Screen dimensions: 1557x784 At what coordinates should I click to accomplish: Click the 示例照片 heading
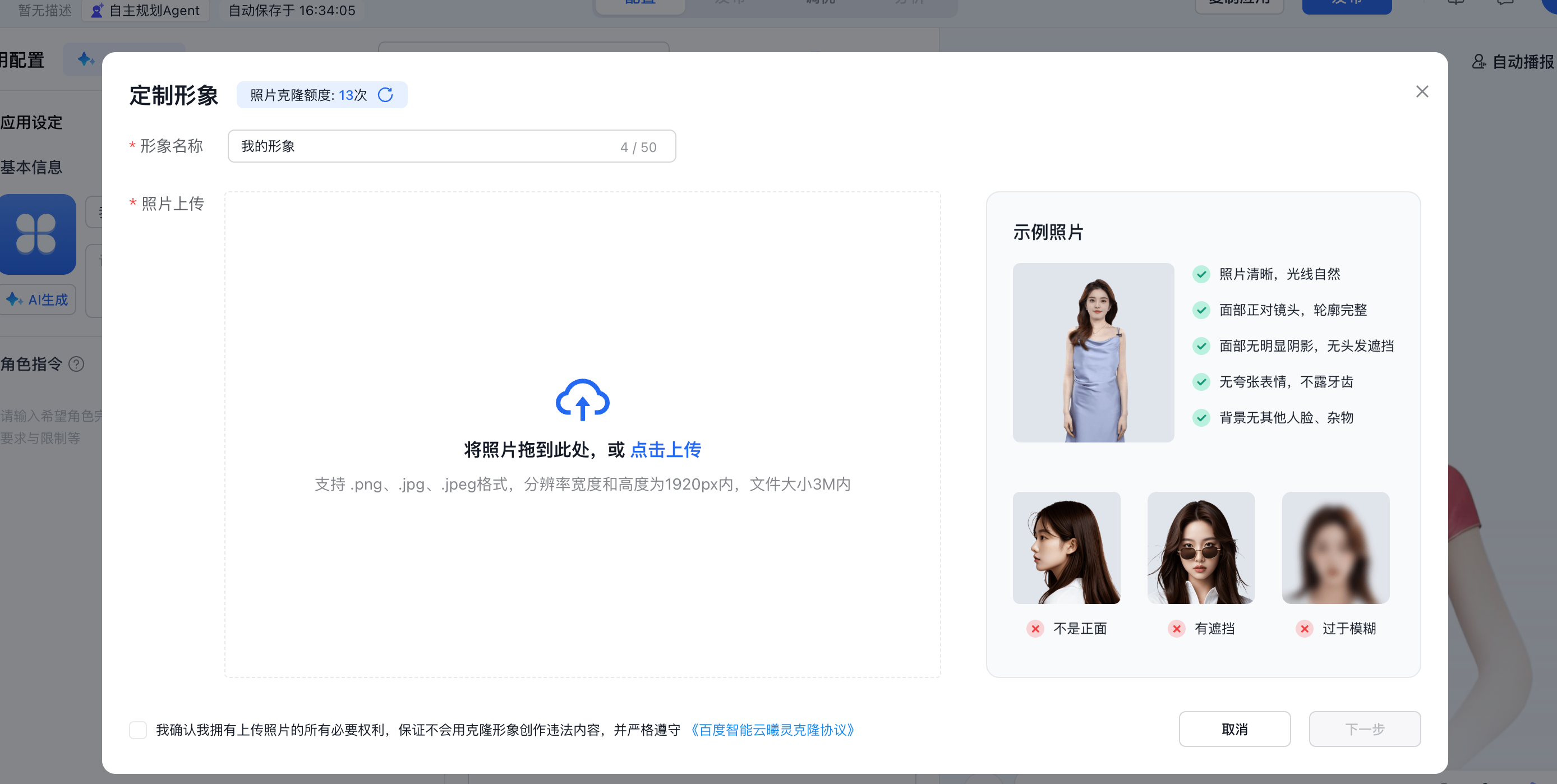click(x=1048, y=232)
